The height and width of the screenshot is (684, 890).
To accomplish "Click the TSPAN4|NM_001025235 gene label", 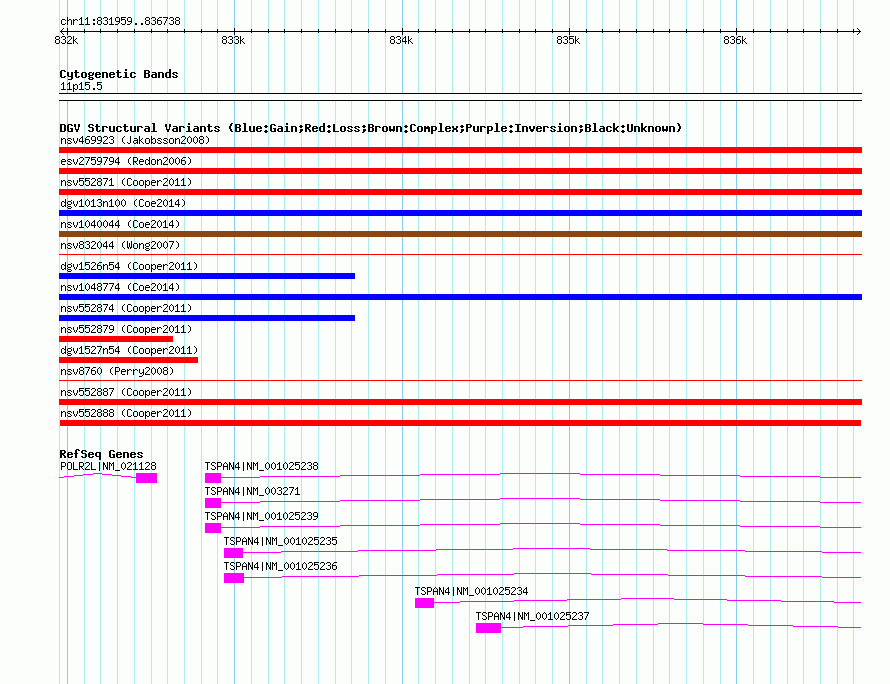I will click(x=280, y=541).
